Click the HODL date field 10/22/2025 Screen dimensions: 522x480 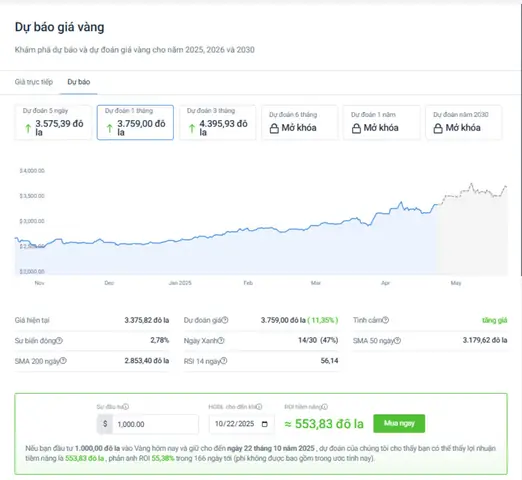(241, 424)
